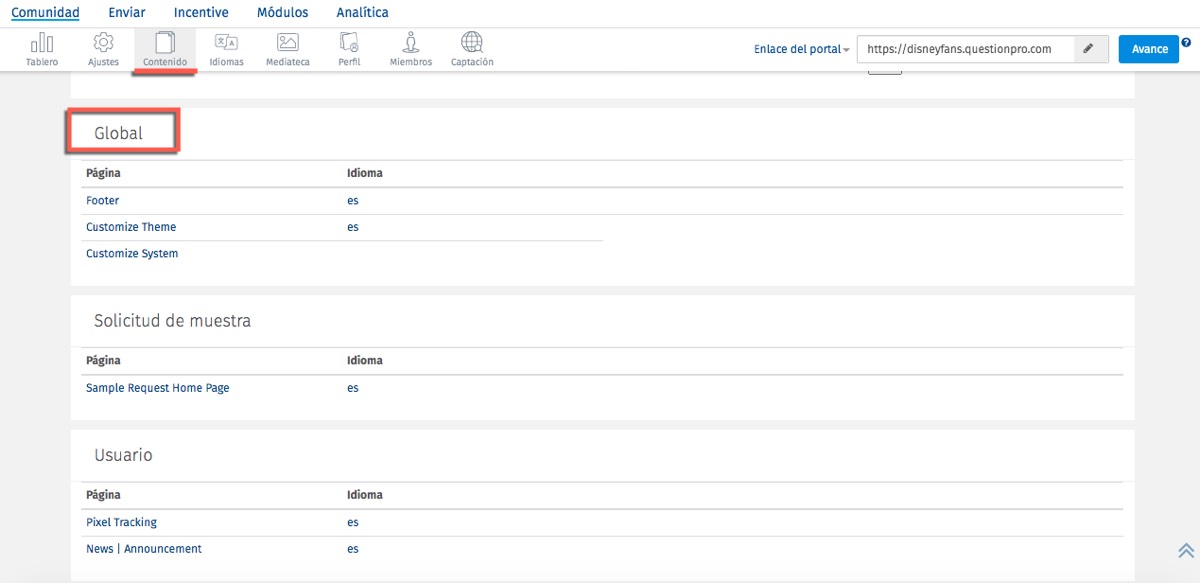Open the Analítica menu
The width and height of the screenshot is (1200, 583).
click(x=363, y=13)
